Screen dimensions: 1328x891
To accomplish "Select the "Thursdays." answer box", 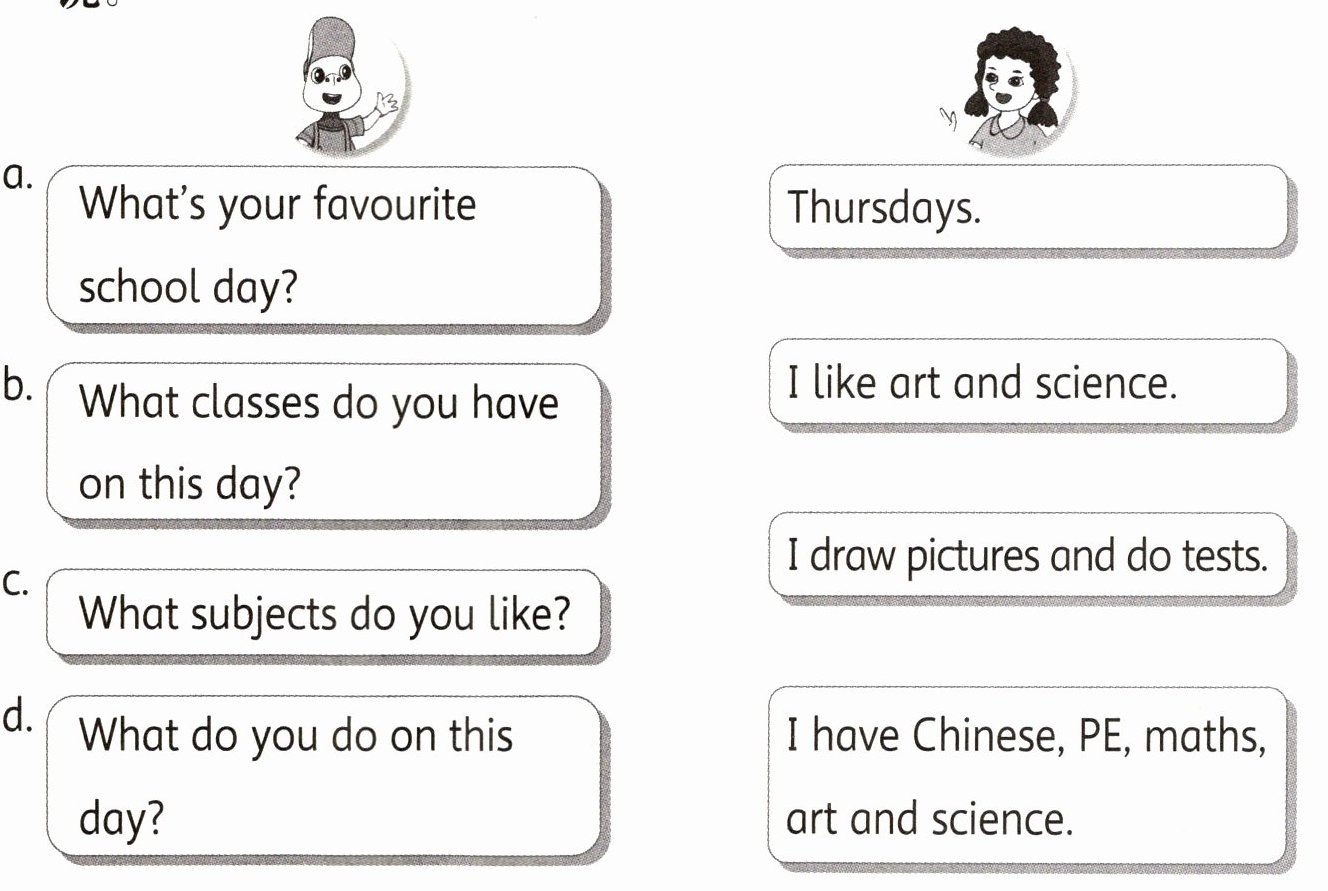I will pyautogui.click(x=1027, y=206).
